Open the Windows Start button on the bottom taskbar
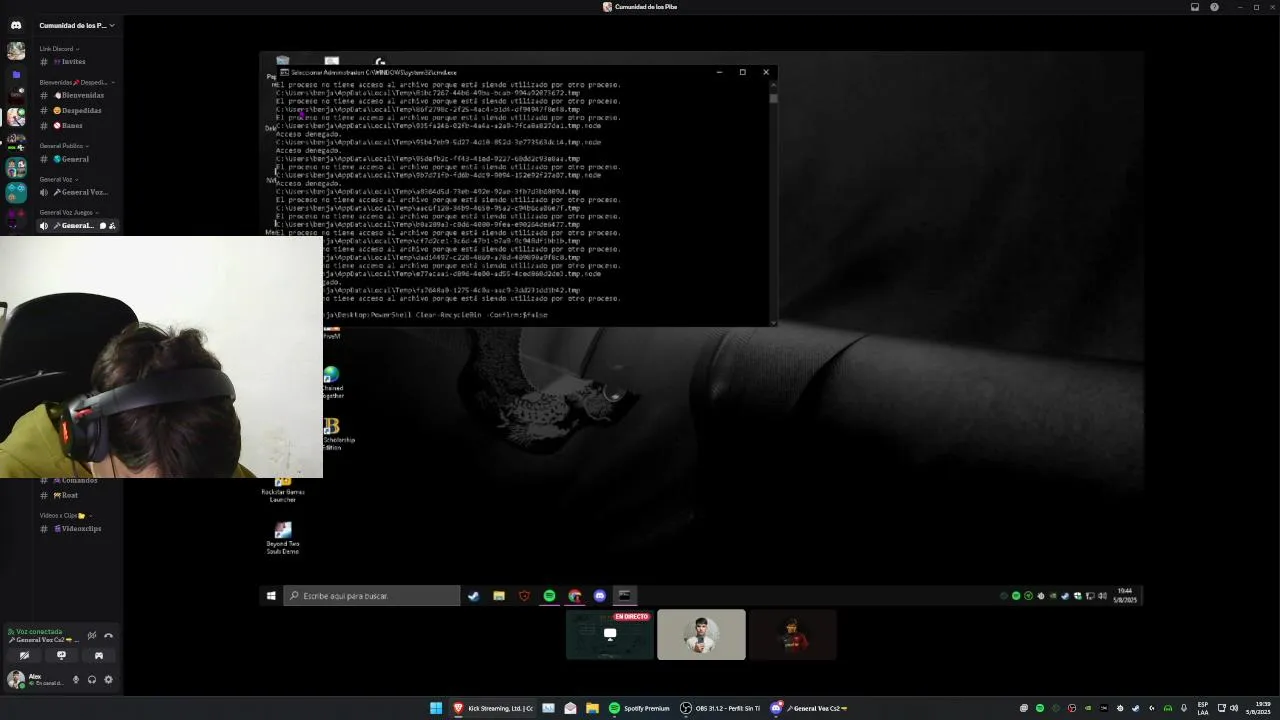 pos(436,708)
